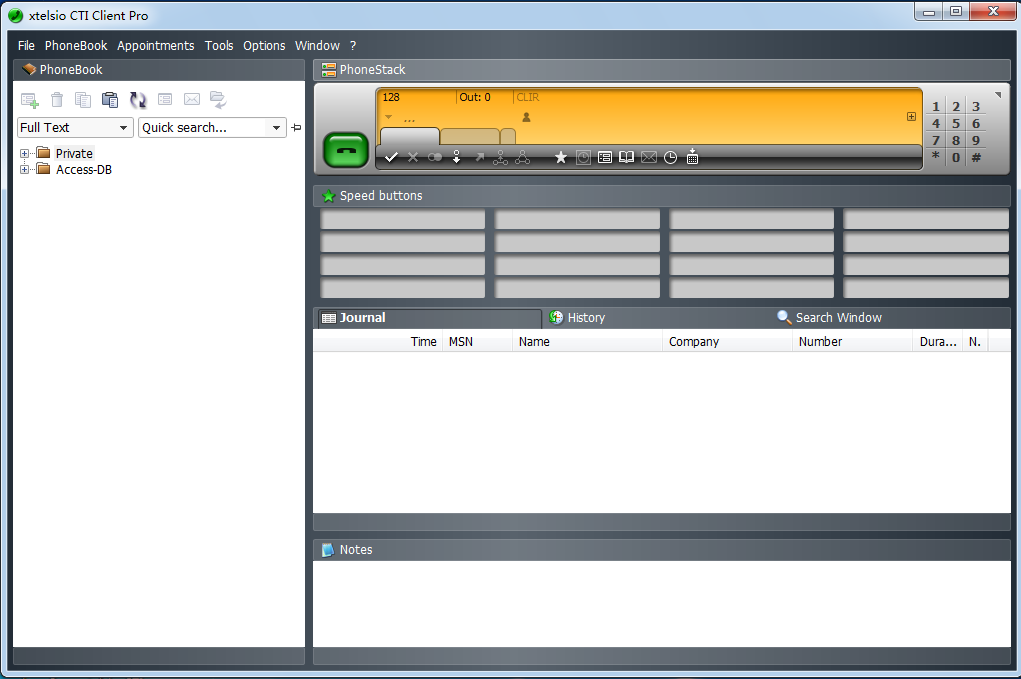Click the small down triangle beside the dots
The height and width of the screenshot is (679, 1021).
point(389,117)
